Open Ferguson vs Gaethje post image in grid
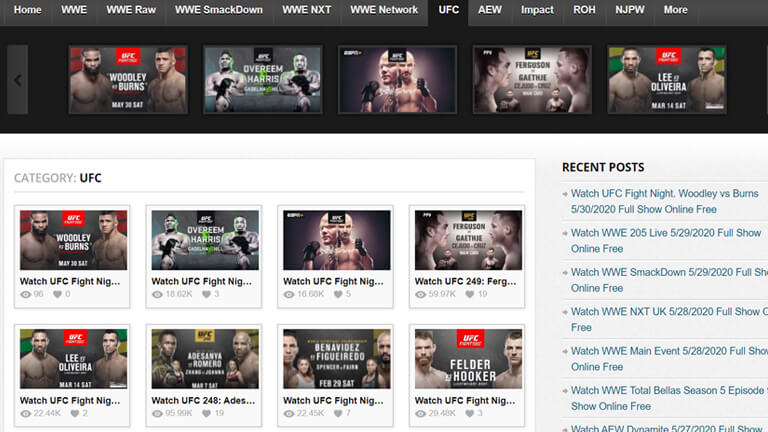 click(x=468, y=240)
